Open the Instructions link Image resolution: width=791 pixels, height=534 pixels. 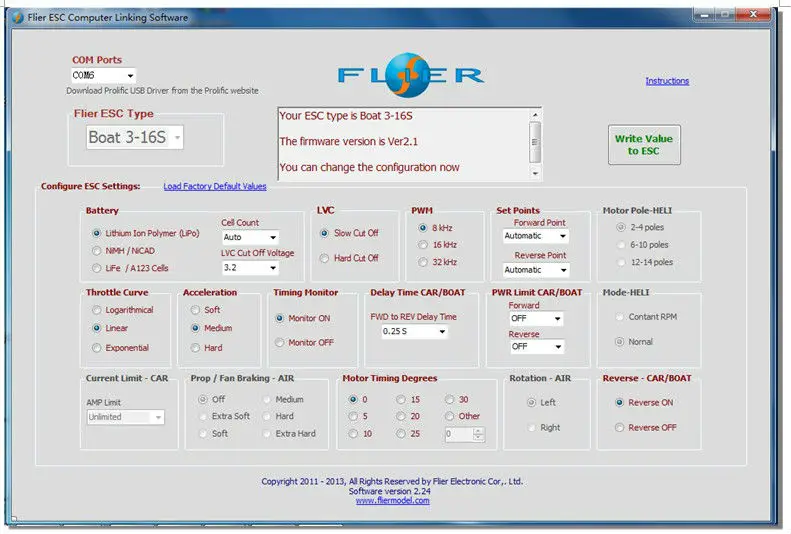click(666, 81)
